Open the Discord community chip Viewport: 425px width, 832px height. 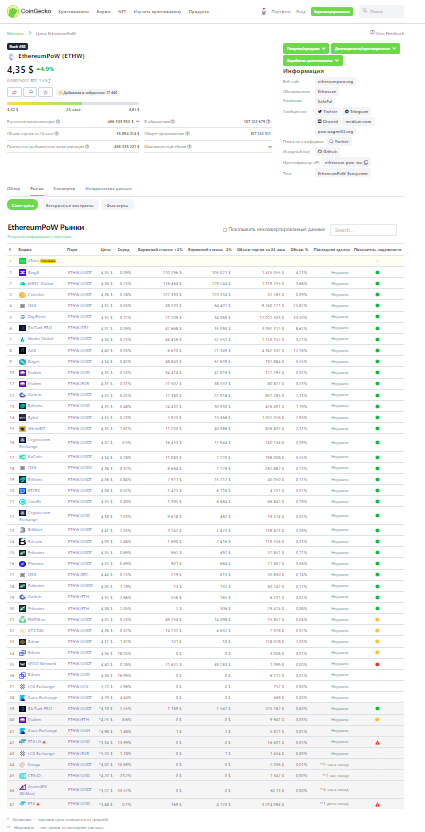click(327, 122)
